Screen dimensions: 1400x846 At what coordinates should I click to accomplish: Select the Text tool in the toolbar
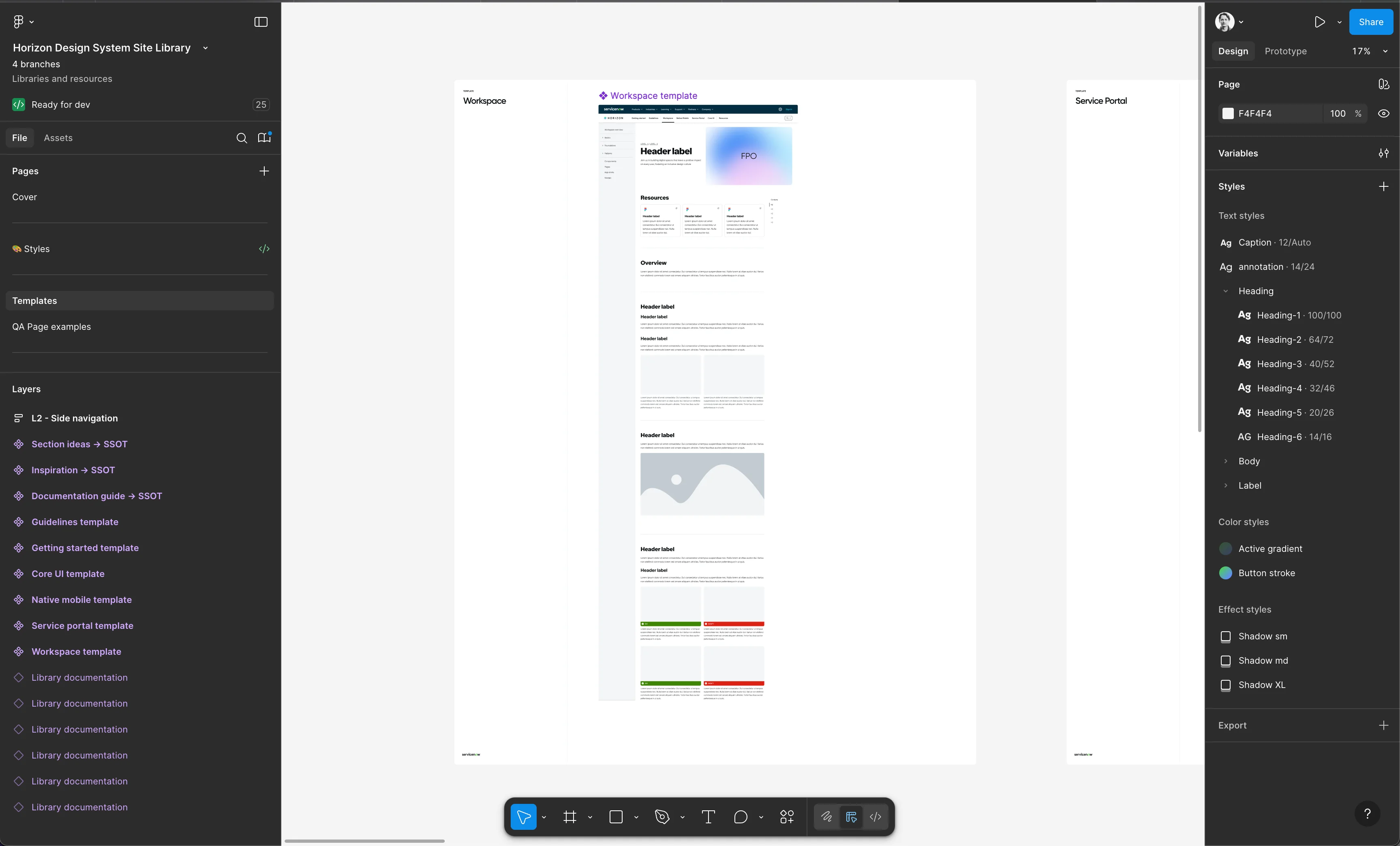pos(708,817)
